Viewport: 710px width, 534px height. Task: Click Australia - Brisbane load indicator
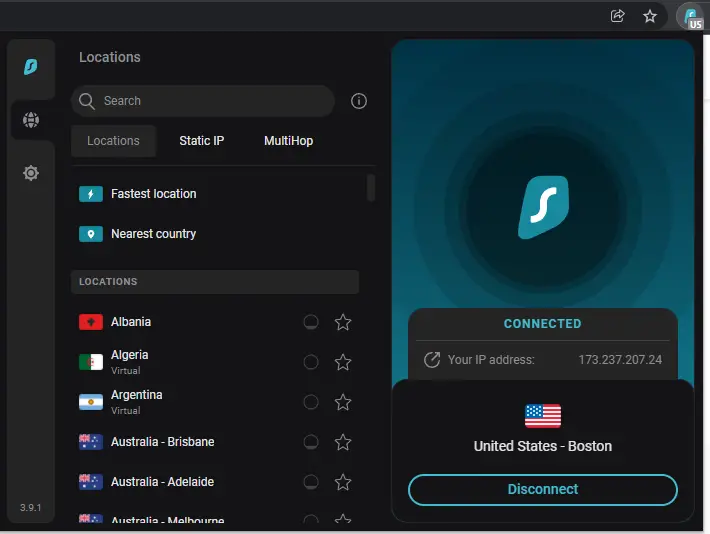tap(311, 442)
